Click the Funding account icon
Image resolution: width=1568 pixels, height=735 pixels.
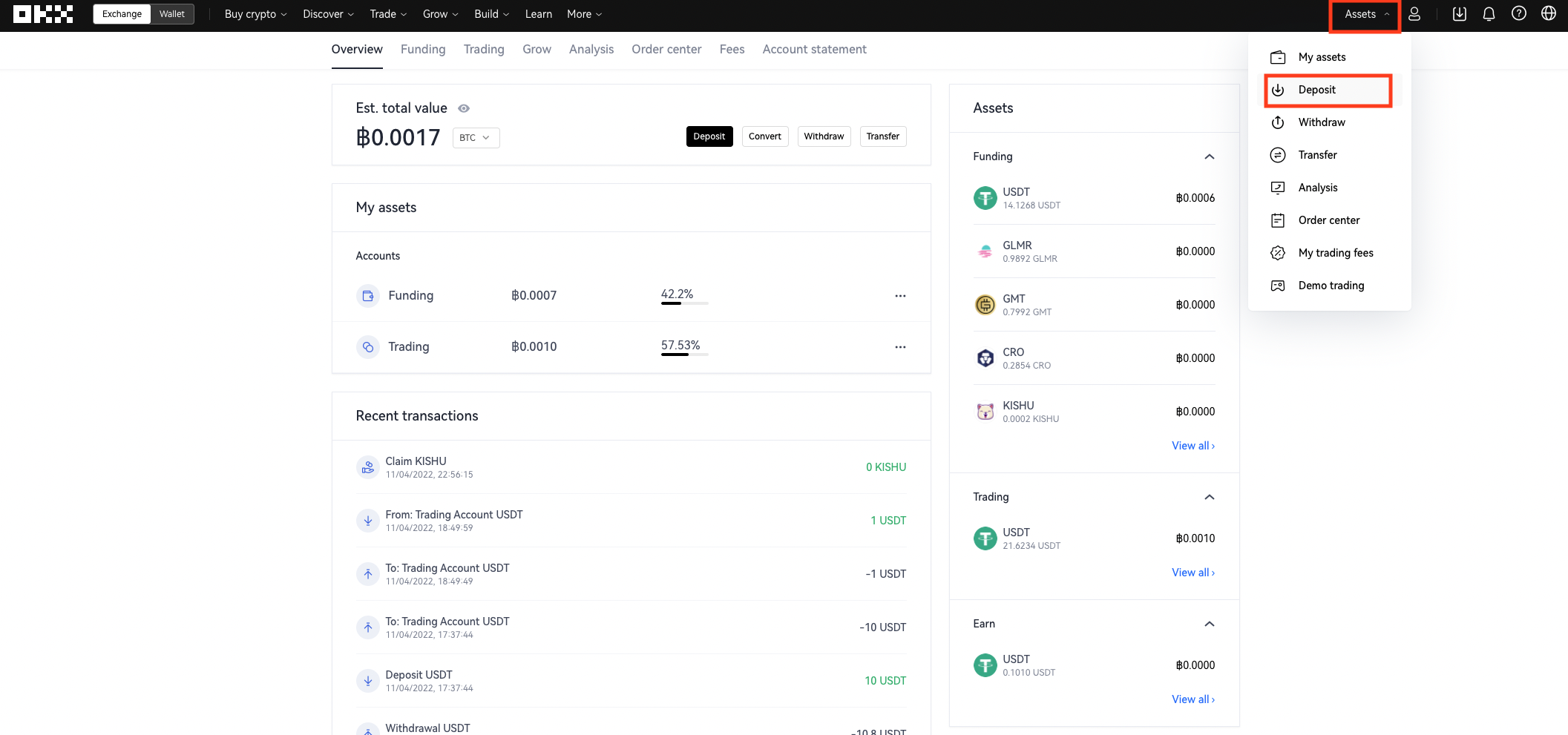368,296
